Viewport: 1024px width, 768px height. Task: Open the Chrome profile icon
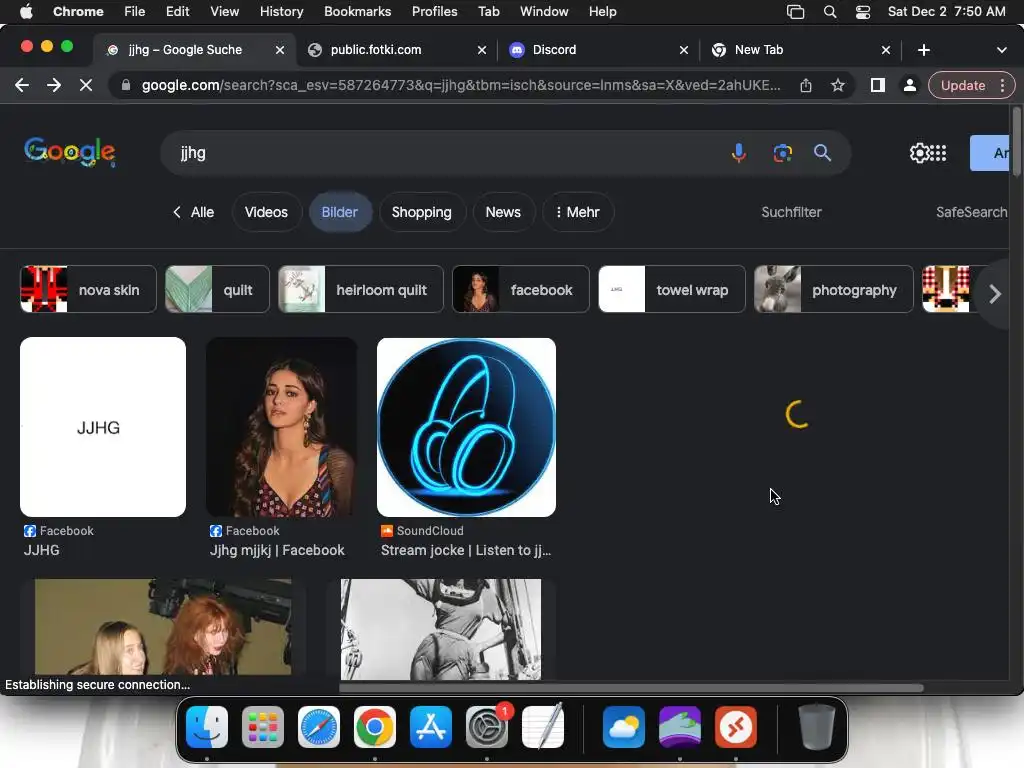pos(909,85)
